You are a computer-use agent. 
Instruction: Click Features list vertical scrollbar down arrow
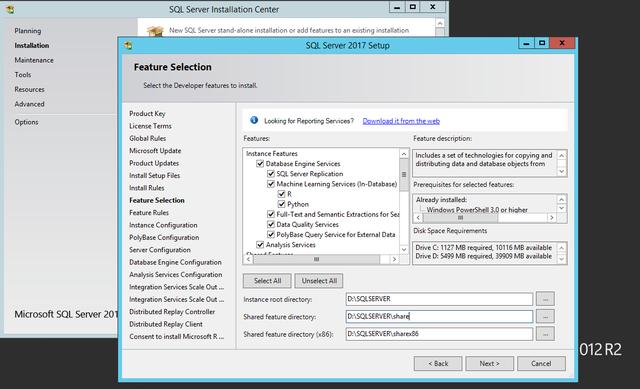click(x=404, y=249)
